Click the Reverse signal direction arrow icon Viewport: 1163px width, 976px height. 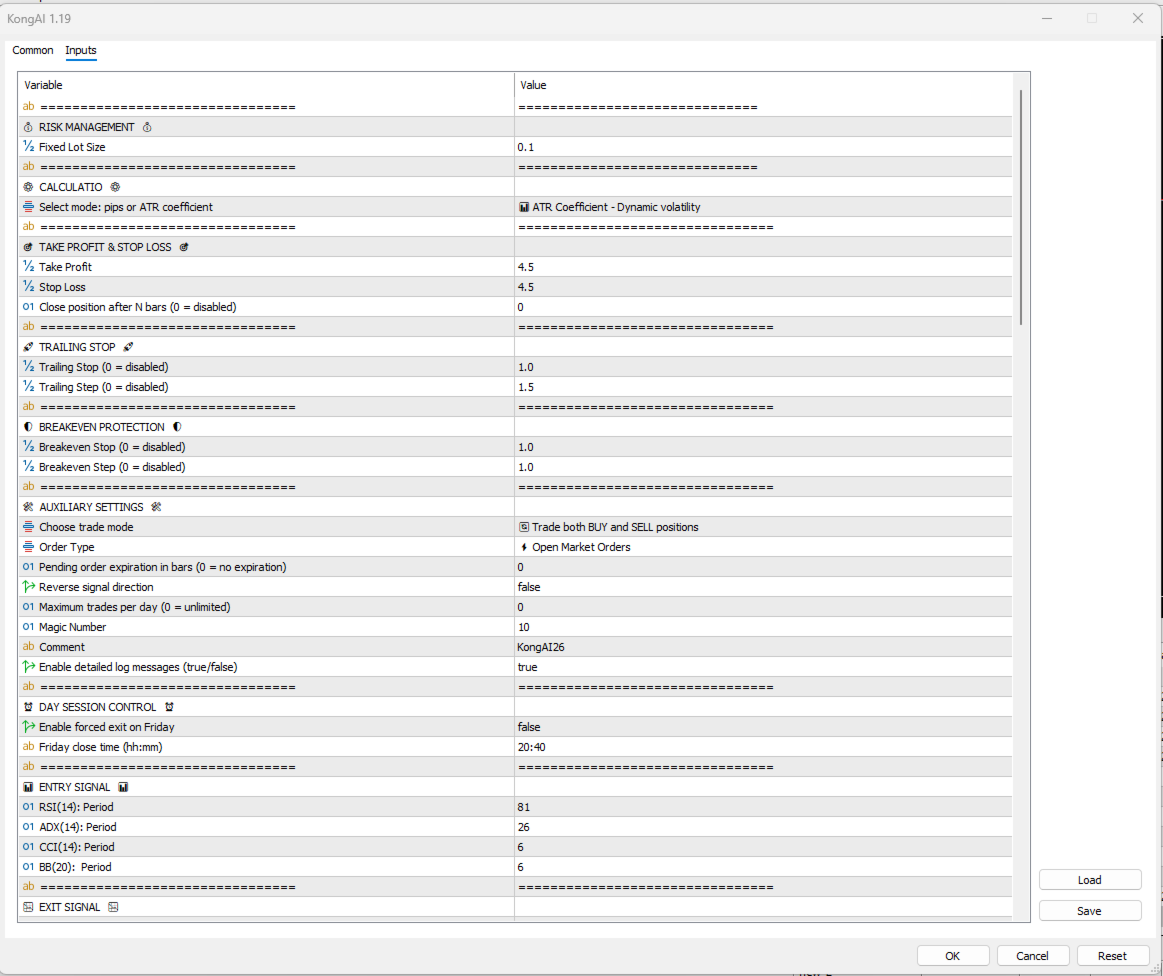(28, 587)
